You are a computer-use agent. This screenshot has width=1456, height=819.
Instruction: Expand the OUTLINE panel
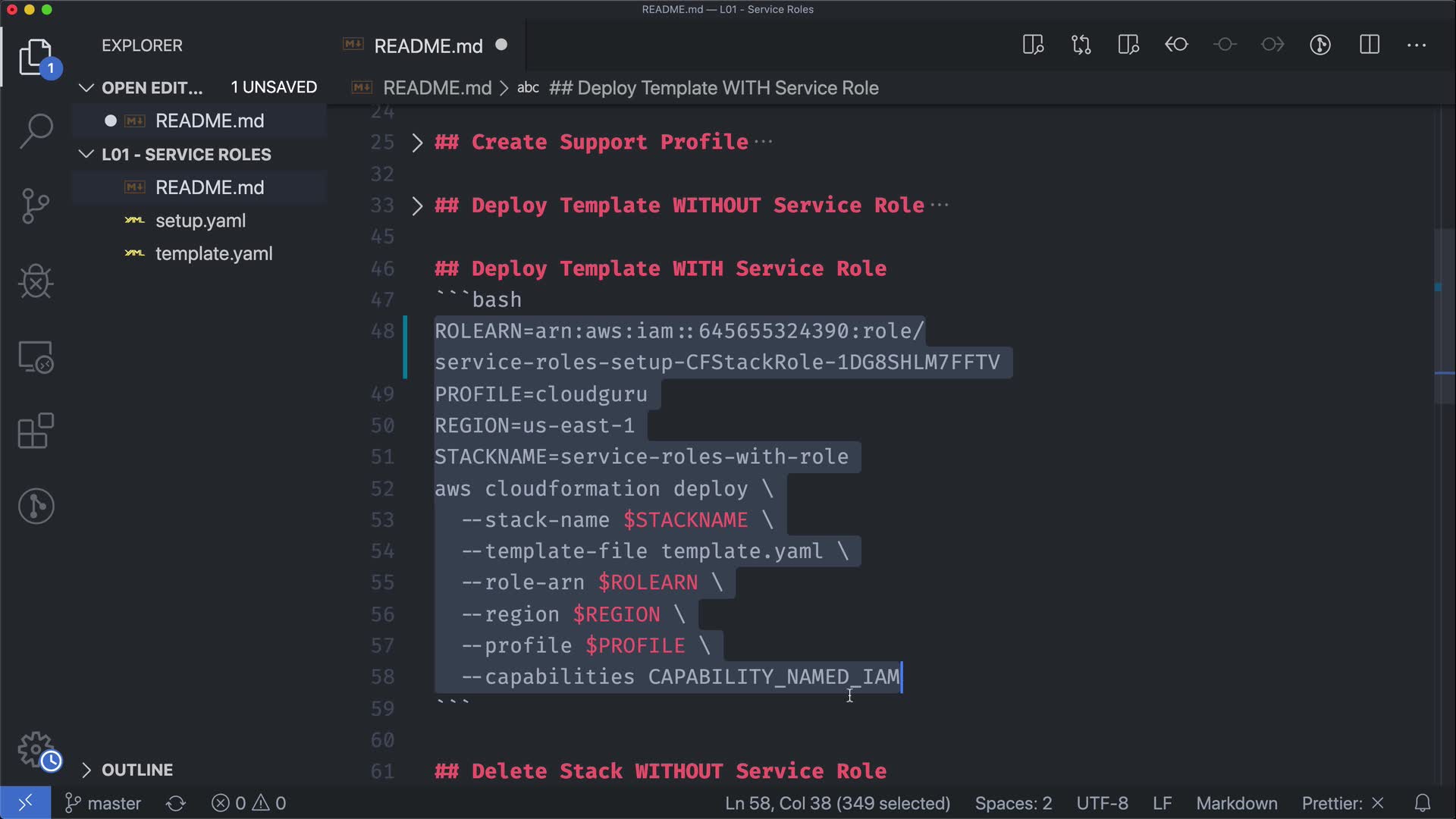[x=136, y=770]
